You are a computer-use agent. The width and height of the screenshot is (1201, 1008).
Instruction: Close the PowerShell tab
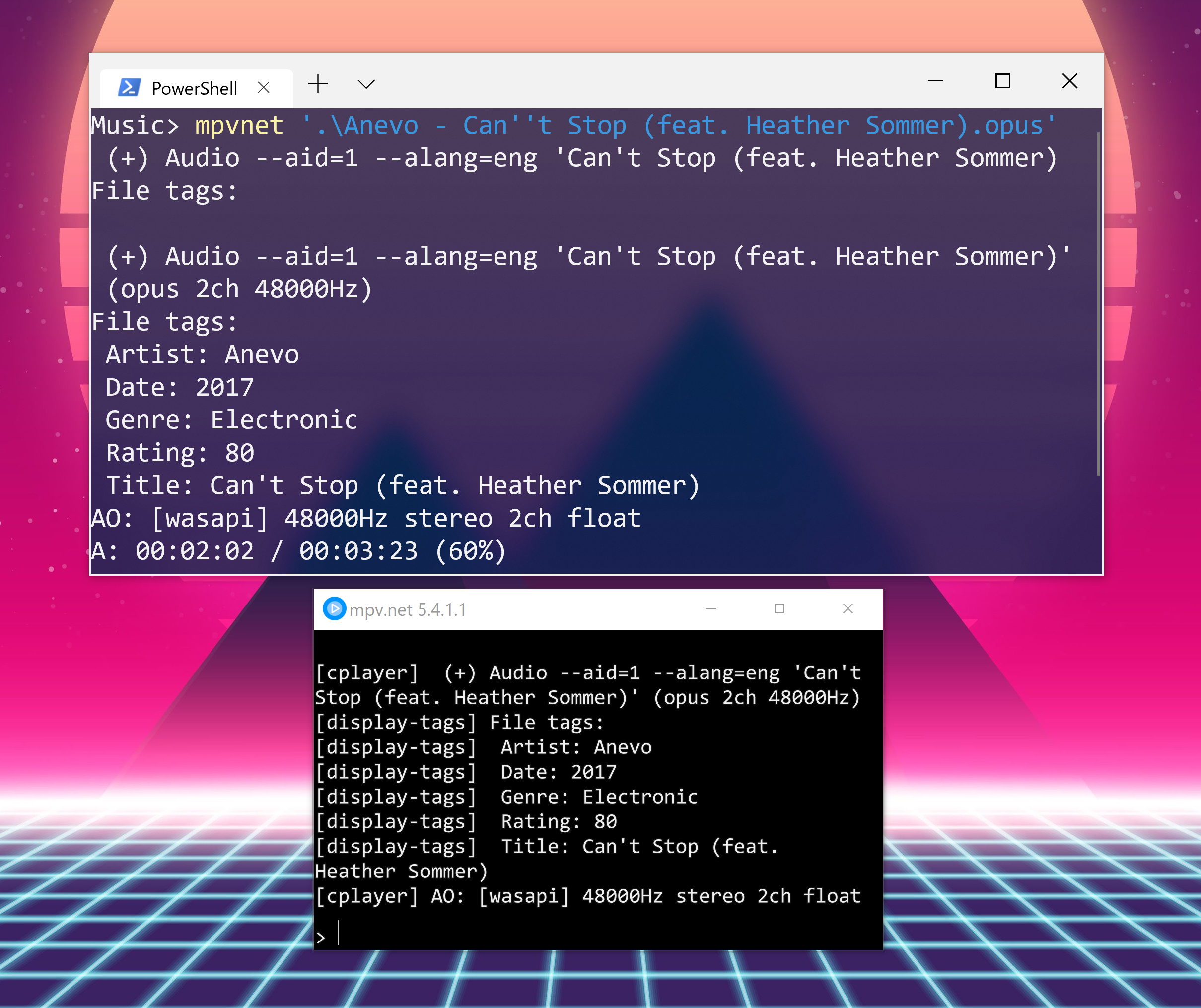tap(264, 87)
